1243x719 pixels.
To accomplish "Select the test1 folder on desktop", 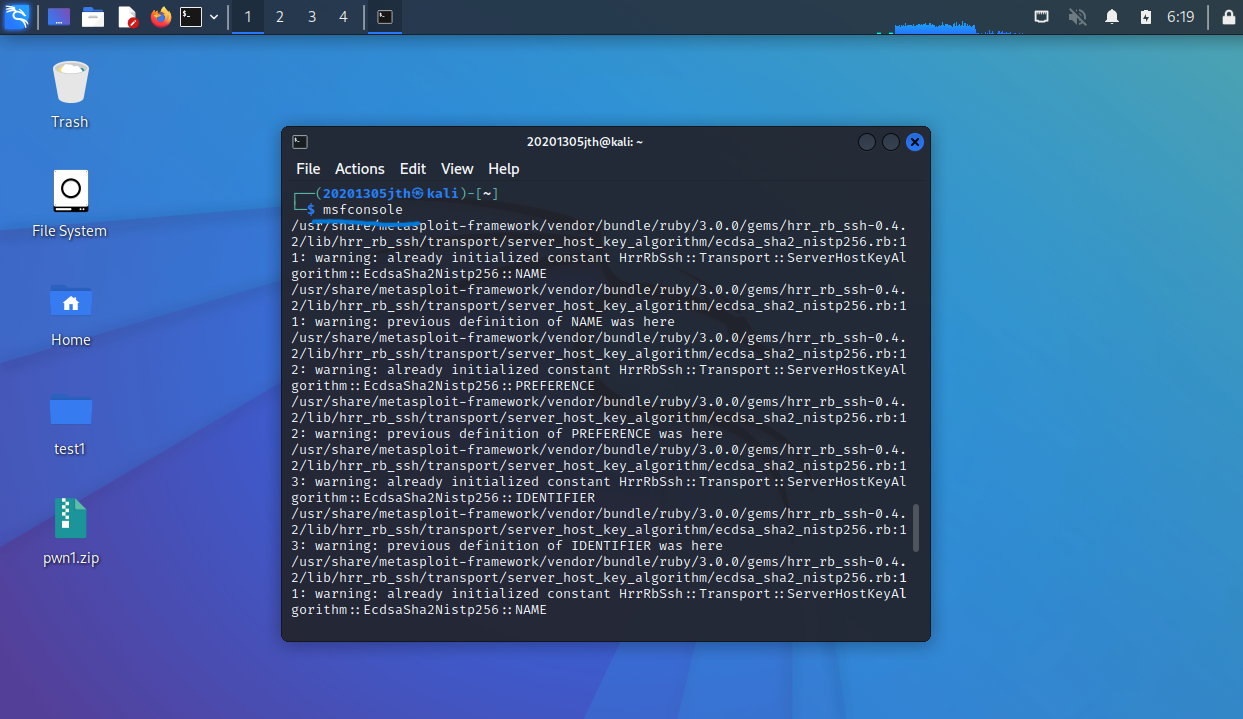I will pos(70,423).
